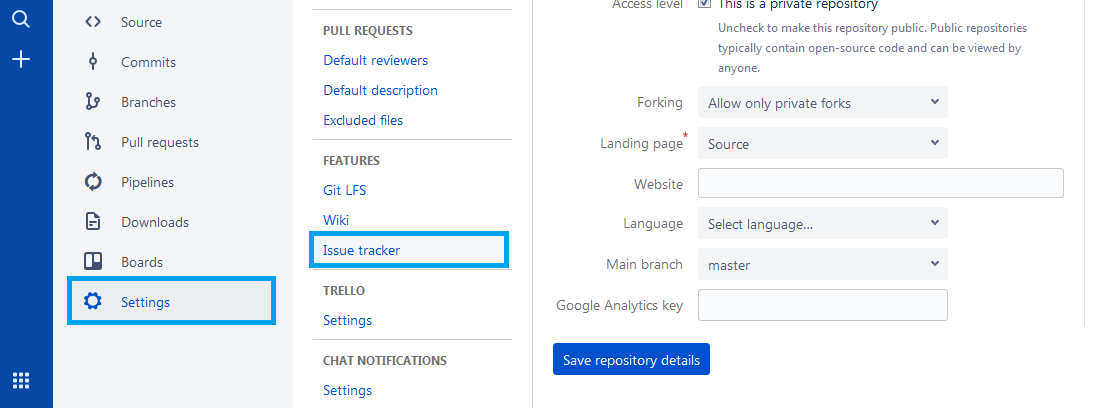Viewport: 1117px width, 408px height.
Task: Click the Google Analytics key field
Action: (x=823, y=305)
